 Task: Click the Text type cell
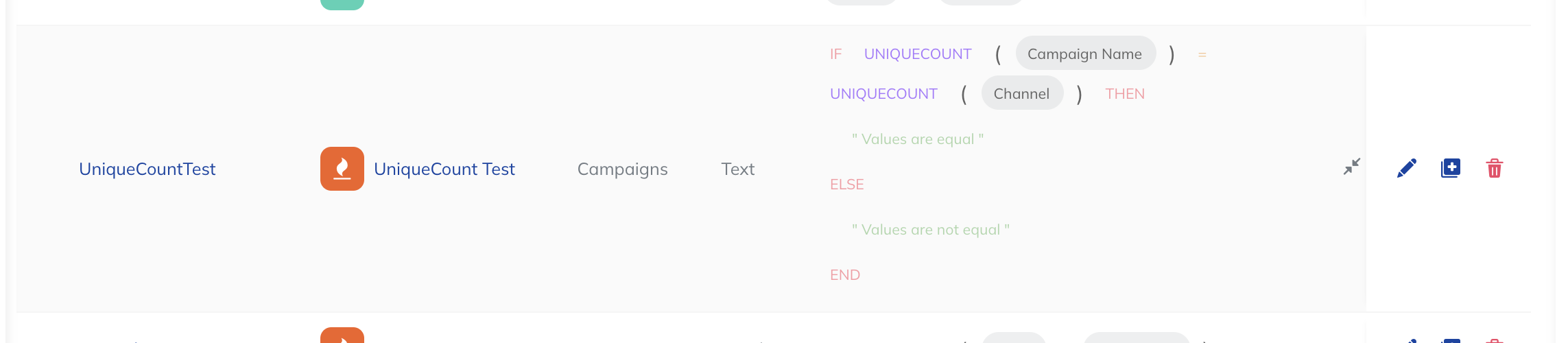[x=738, y=169]
